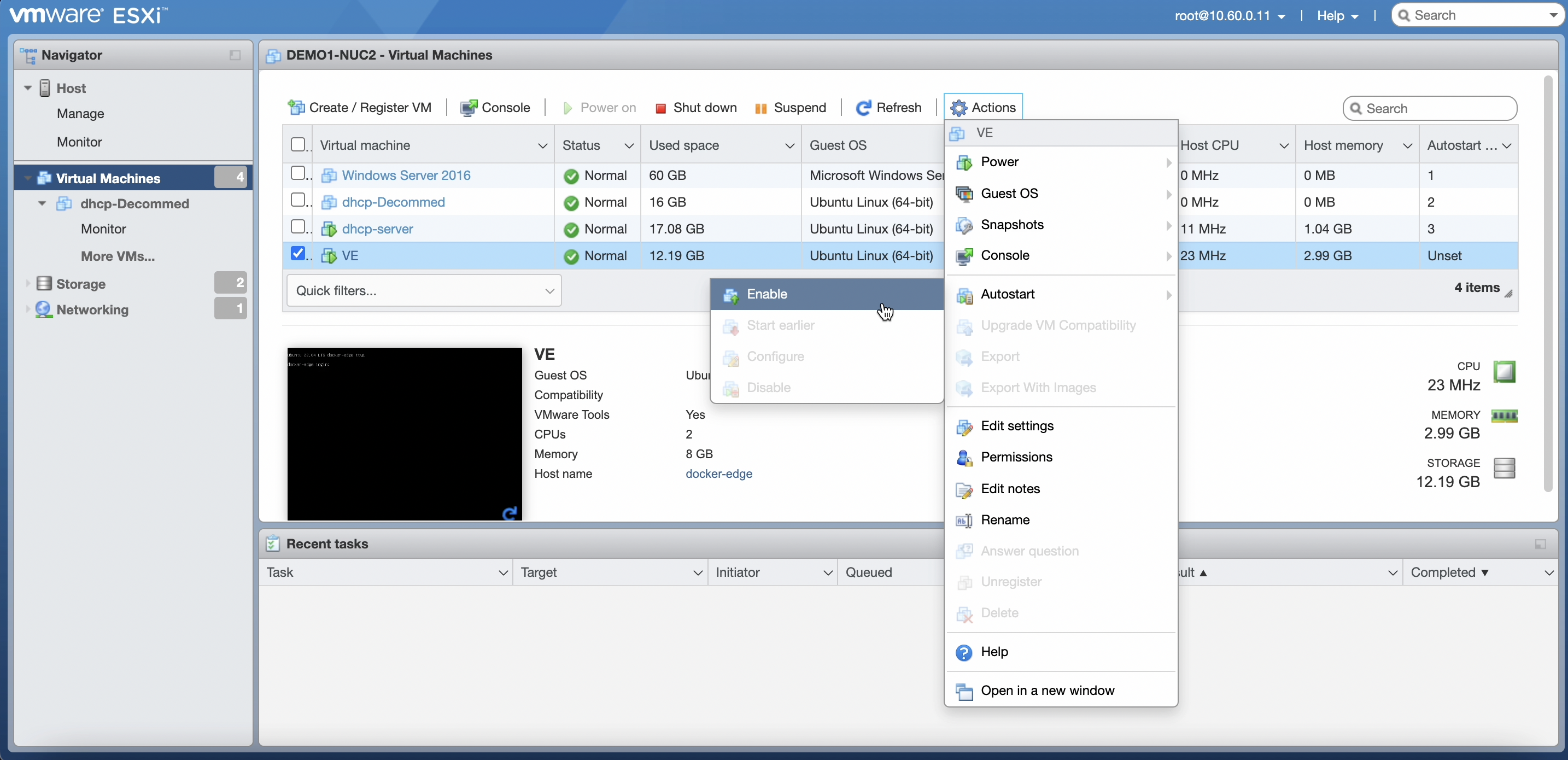1568x760 pixels.
Task: Click the main panel vertical scrollbar
Action: [x=1548, y=283]
